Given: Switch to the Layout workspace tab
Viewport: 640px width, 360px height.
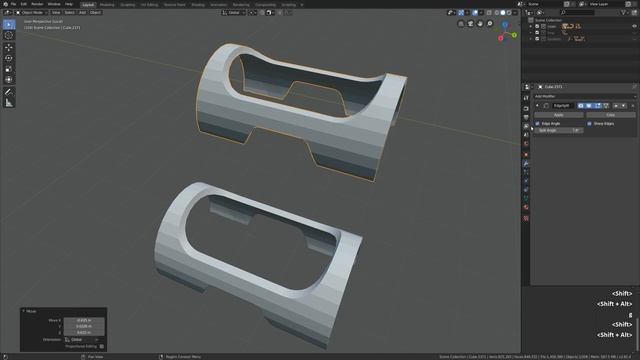Looking at the screenshot, I should click(x=88, y=4).
